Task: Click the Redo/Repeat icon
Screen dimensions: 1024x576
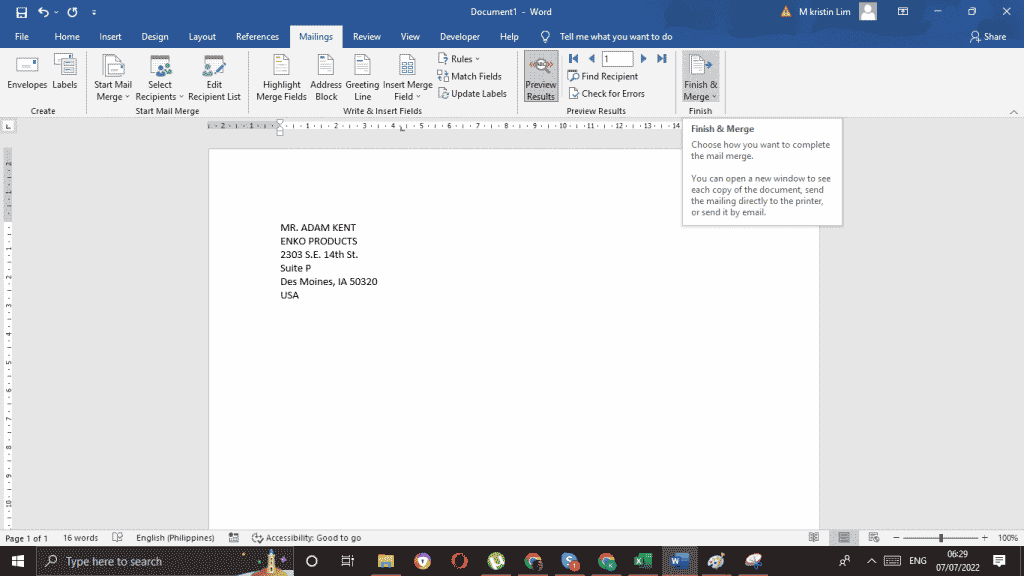Action: 72,12
